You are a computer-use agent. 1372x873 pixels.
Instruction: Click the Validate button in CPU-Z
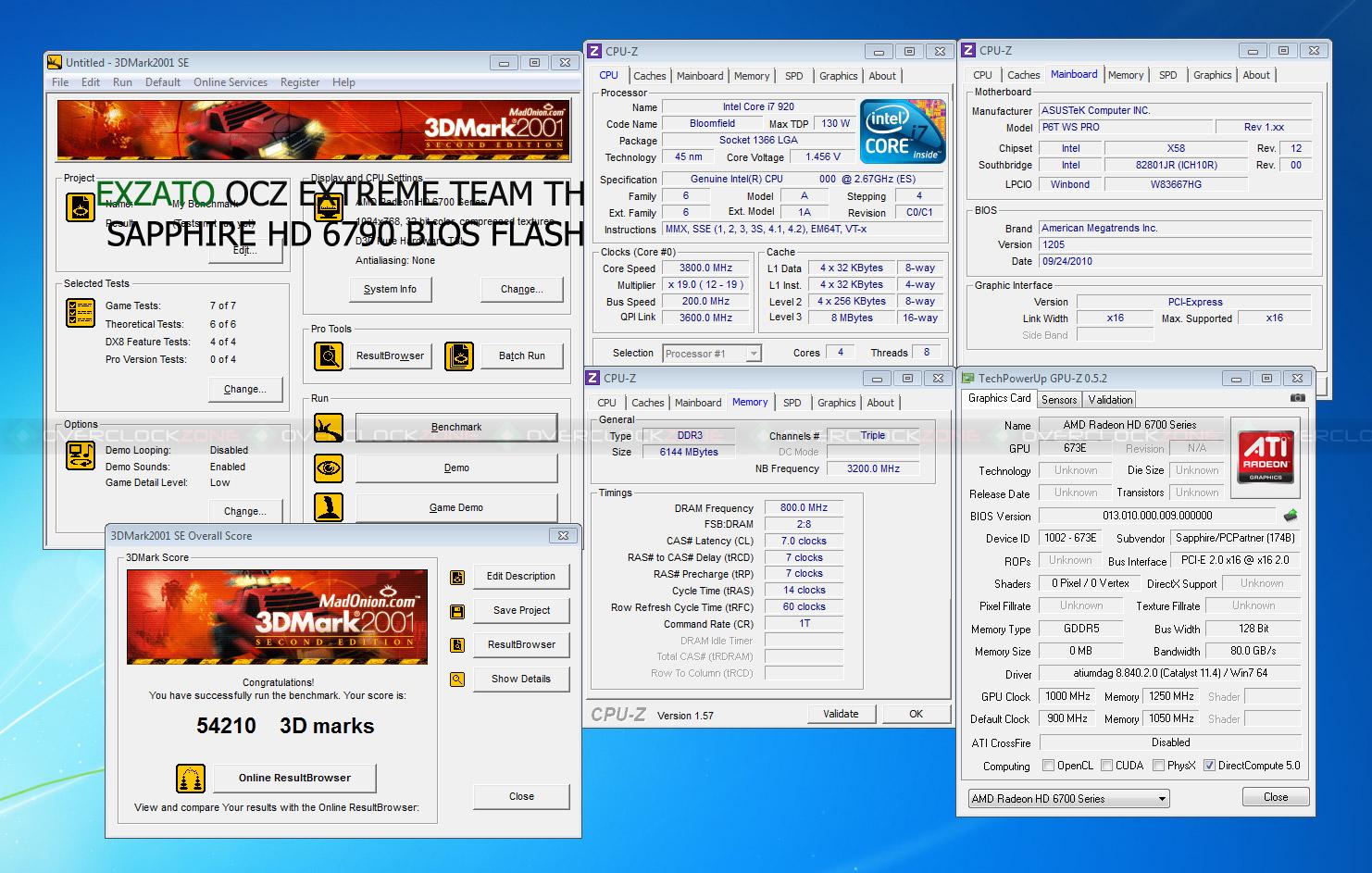pos(841,714)
